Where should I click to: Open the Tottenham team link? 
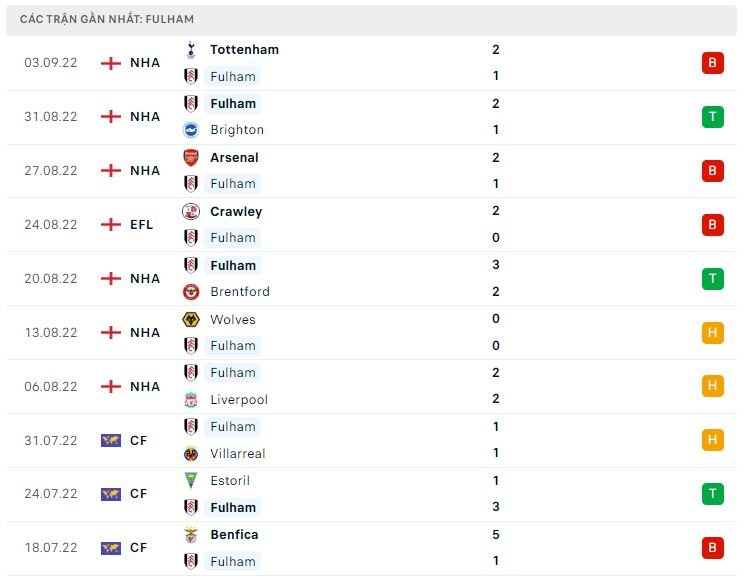click(x=244, y=49)
